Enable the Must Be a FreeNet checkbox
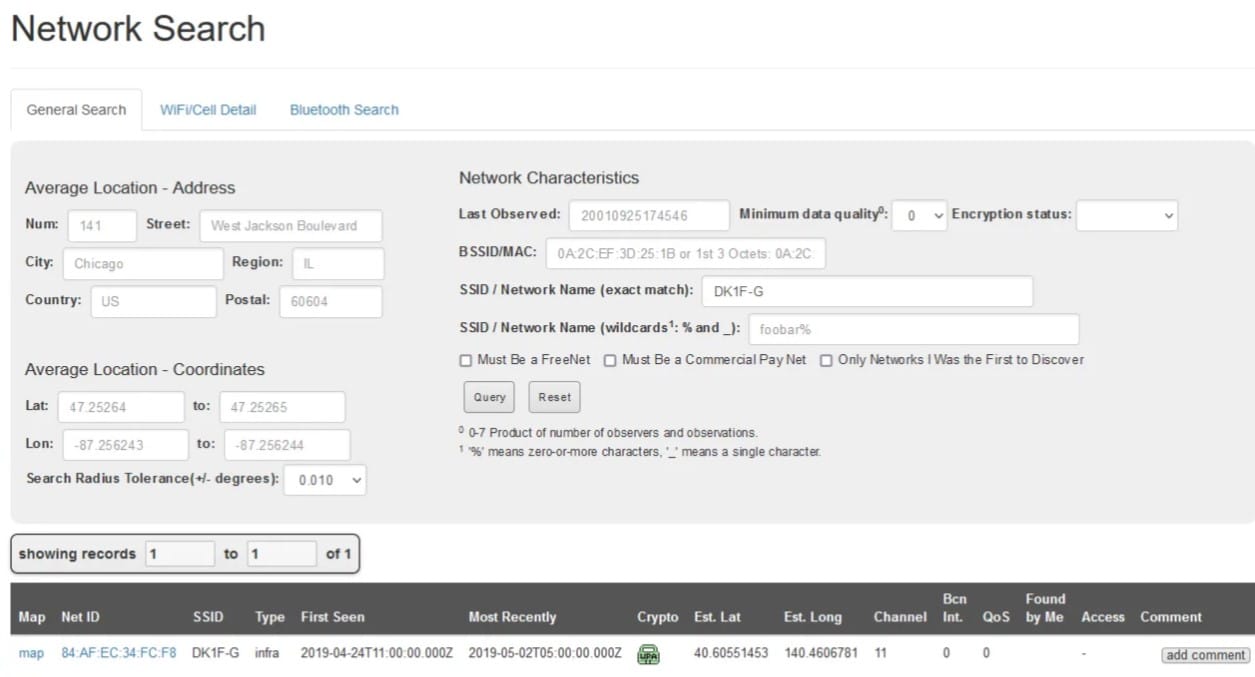The height and width of the screenshot is (677, 1255). pos(466,360)
